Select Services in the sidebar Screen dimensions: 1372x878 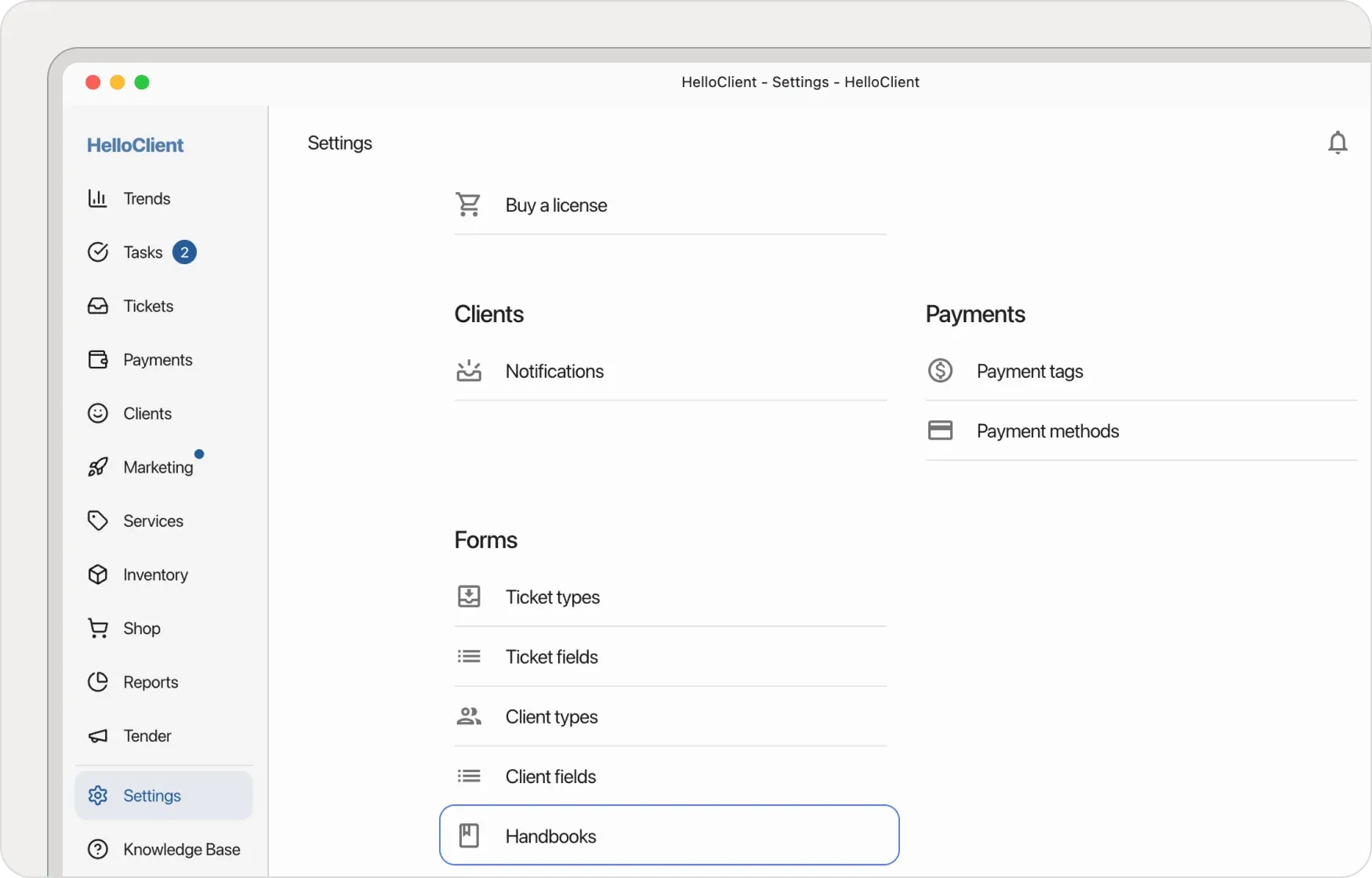click(153, 521)
